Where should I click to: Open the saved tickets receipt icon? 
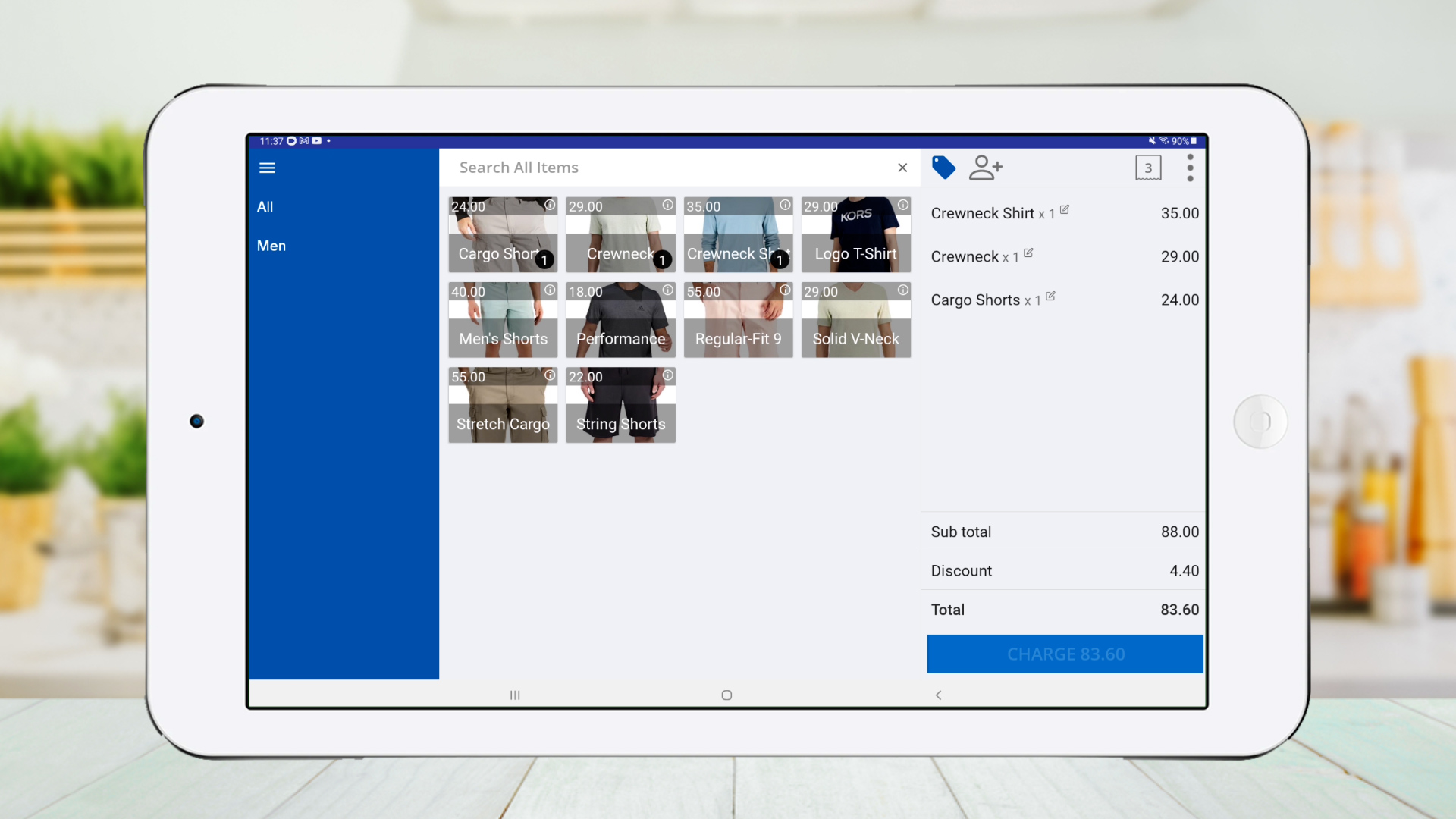(1147, 168)
